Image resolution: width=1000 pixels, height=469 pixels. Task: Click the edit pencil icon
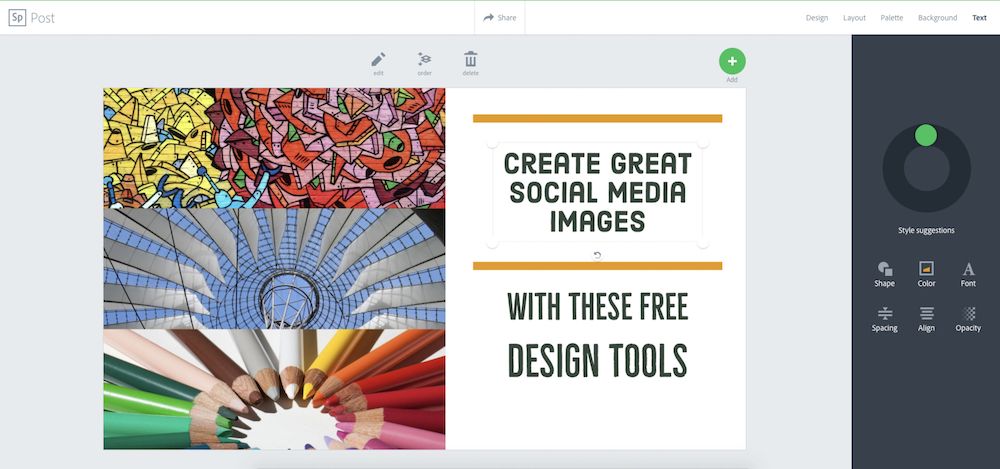click(x=378, y=60)
